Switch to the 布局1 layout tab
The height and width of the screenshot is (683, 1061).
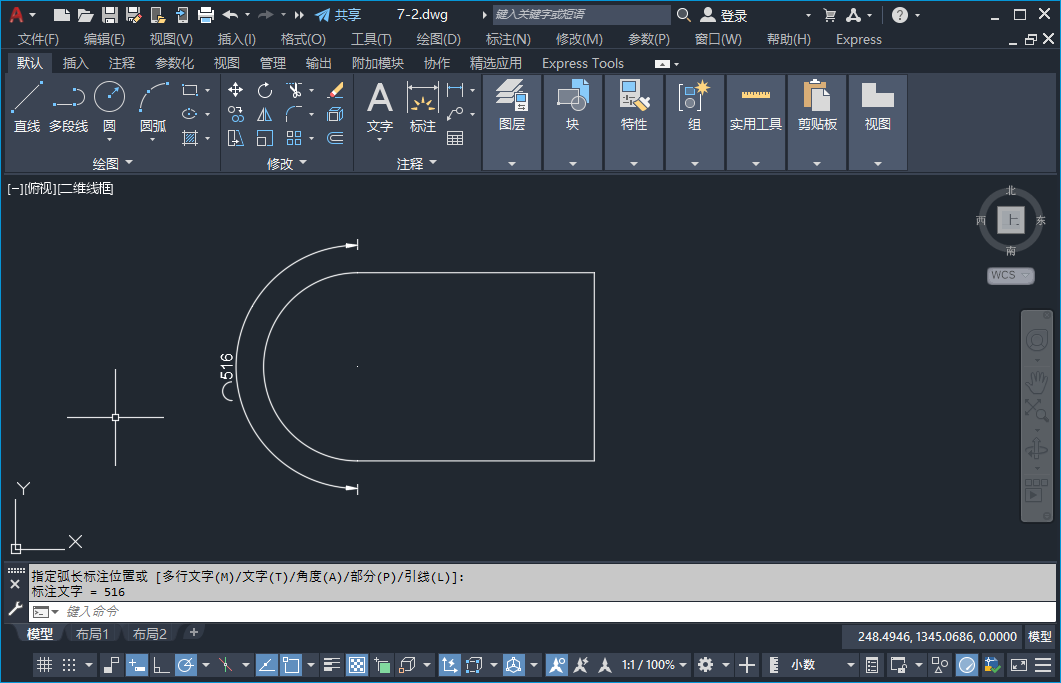tap(92, 634)
